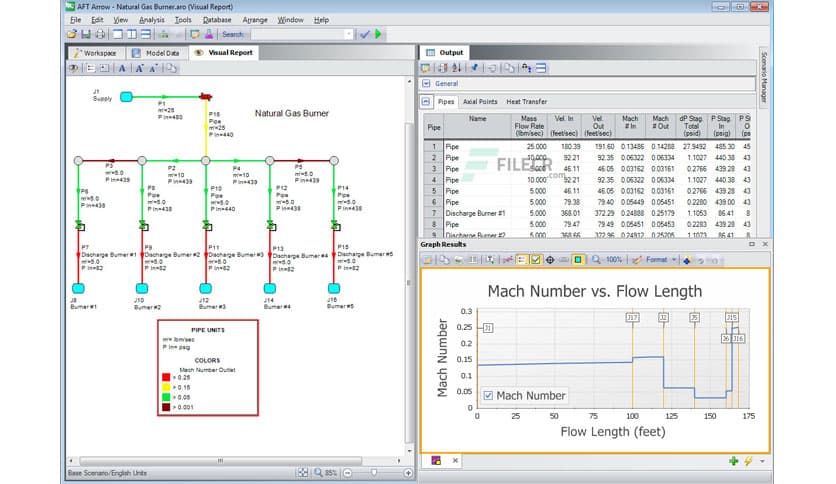Select the J1 Supply junction in Visual Report

tap(126, 96)
